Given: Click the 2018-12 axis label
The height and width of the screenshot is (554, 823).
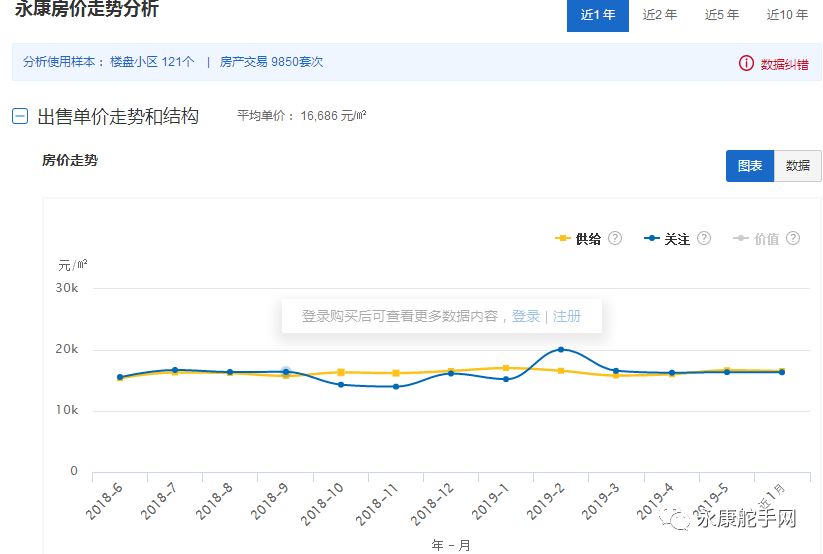Looking at the screenshot, I should click(432, 504).
